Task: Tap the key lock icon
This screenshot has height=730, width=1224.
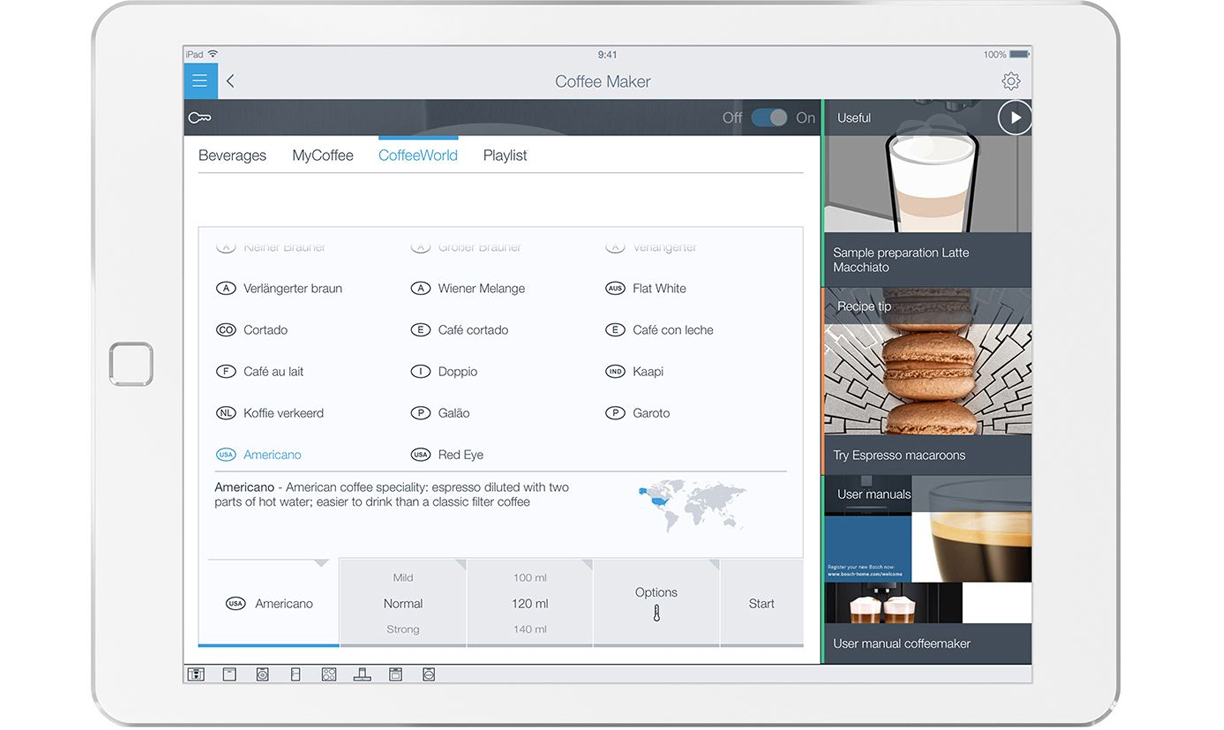Action: pos(200,118)
